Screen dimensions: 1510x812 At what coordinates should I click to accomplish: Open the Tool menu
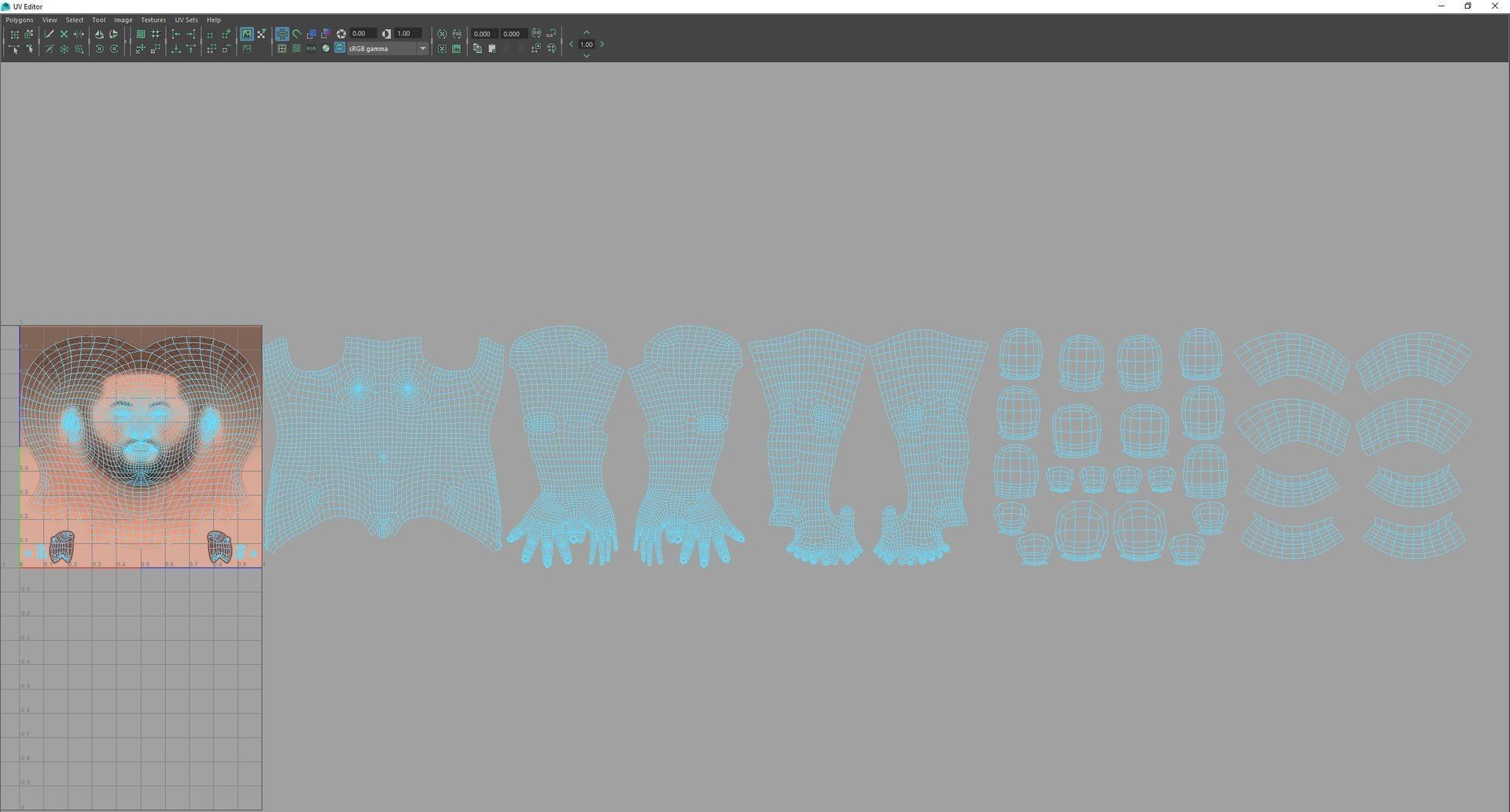99,20
